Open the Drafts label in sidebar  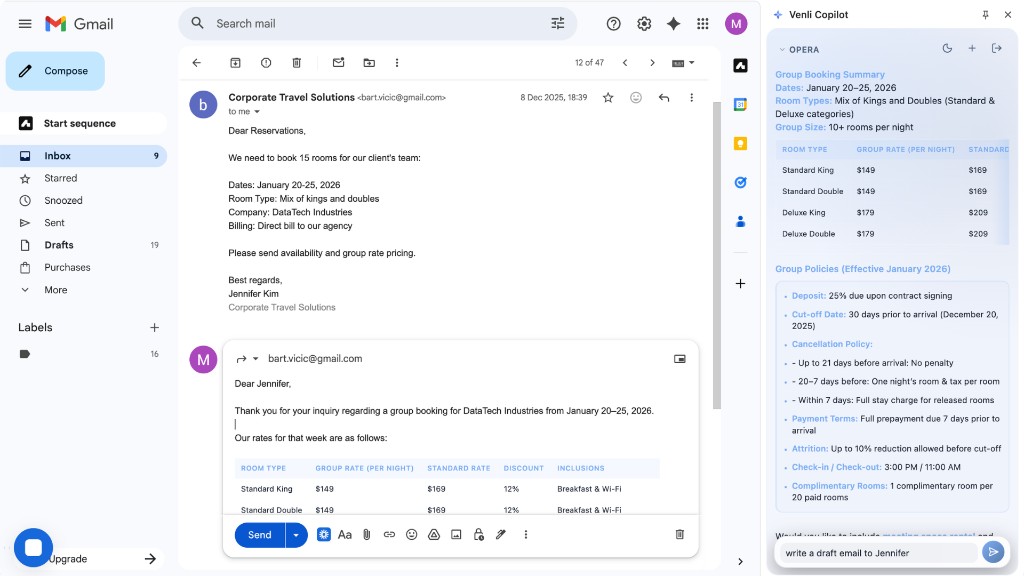tap(60, 245)
